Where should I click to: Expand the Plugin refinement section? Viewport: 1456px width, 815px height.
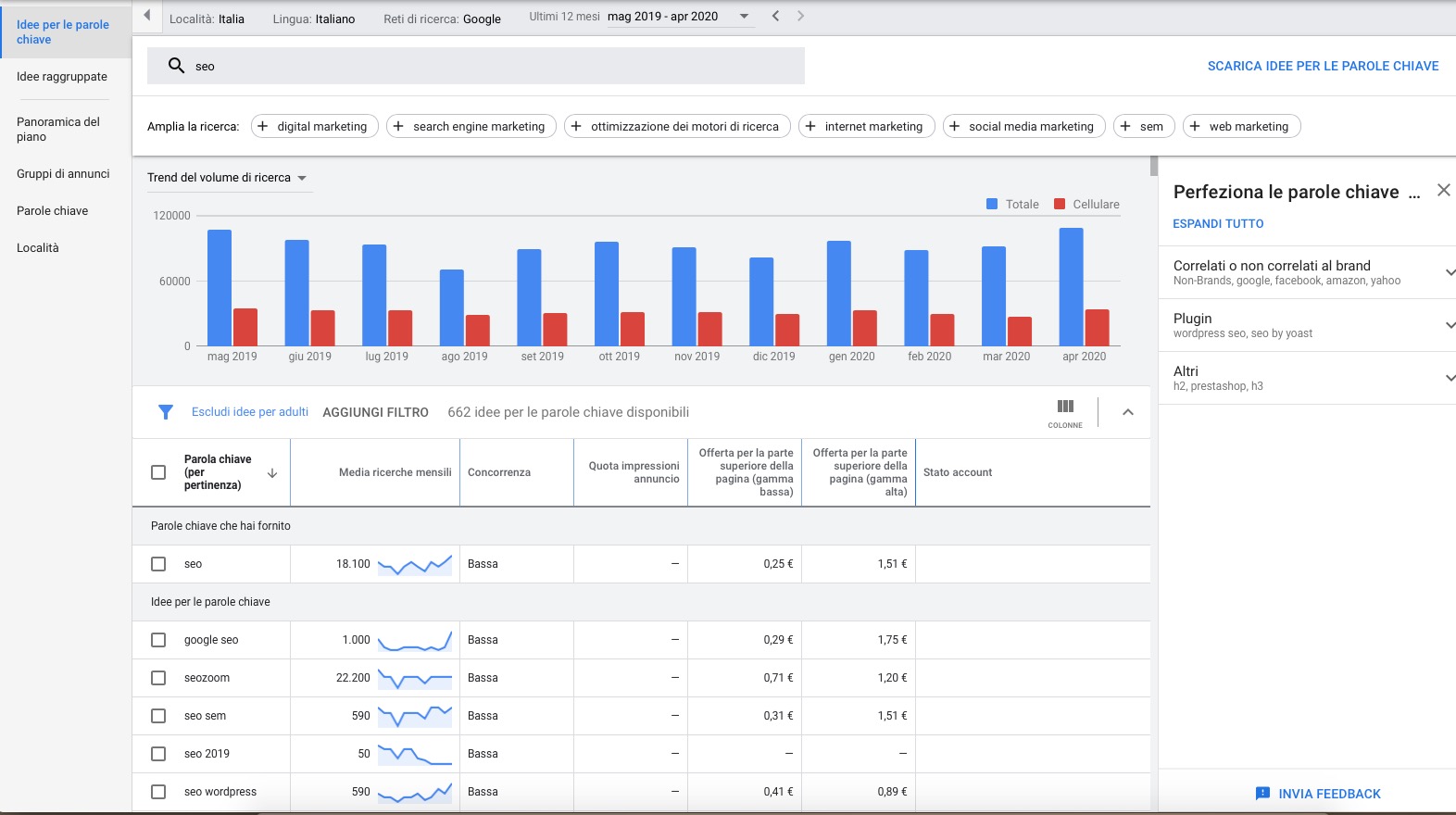(x=1307, y=325)
